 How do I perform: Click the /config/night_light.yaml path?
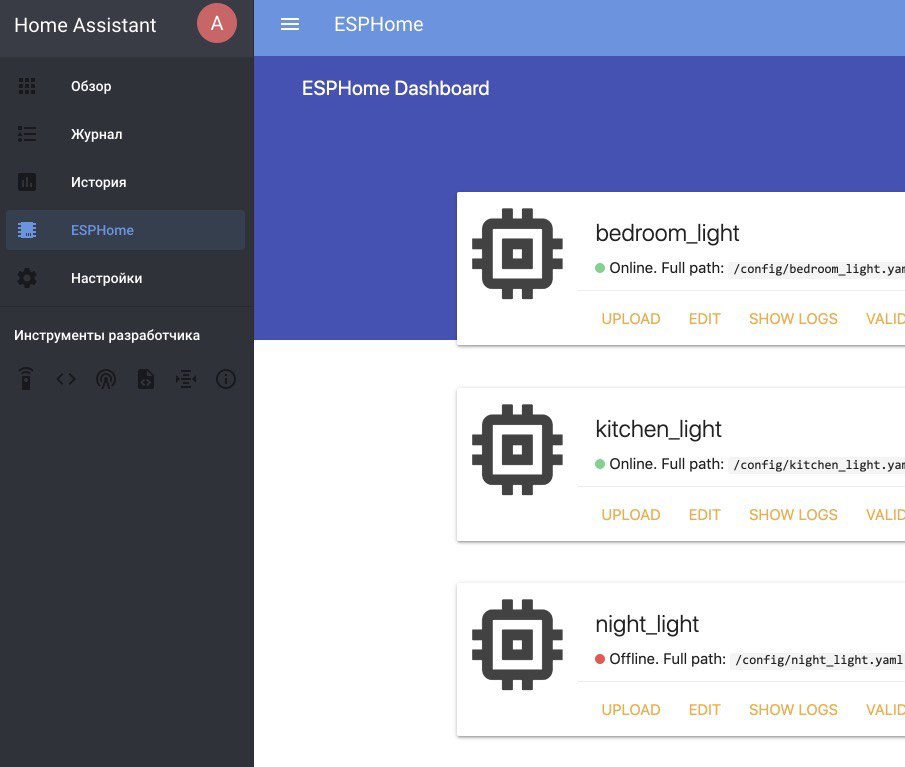(x=818, y=660)
